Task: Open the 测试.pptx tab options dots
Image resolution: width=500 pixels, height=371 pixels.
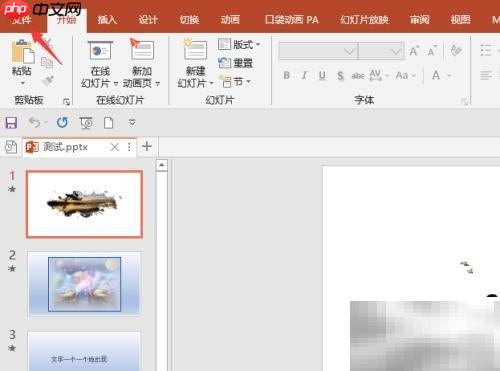Action: point(129,147)
